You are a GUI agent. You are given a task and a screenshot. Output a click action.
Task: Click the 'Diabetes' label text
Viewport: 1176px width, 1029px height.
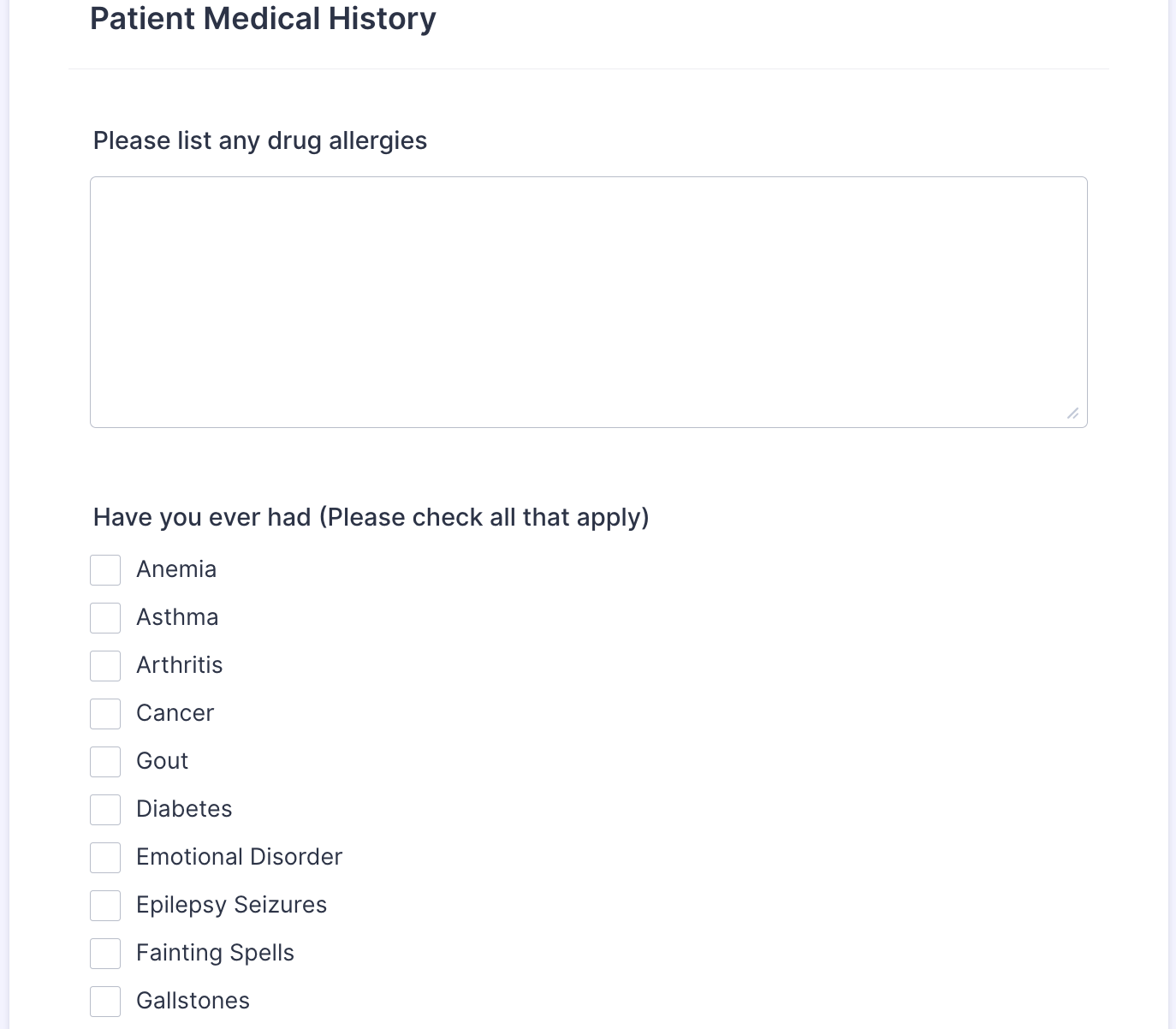click(184, 809)
